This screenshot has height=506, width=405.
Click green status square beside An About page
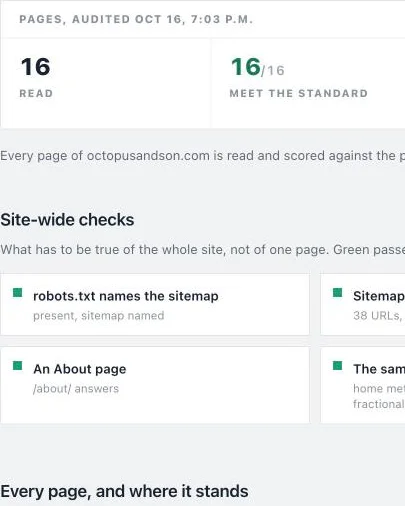click(18, 366)
